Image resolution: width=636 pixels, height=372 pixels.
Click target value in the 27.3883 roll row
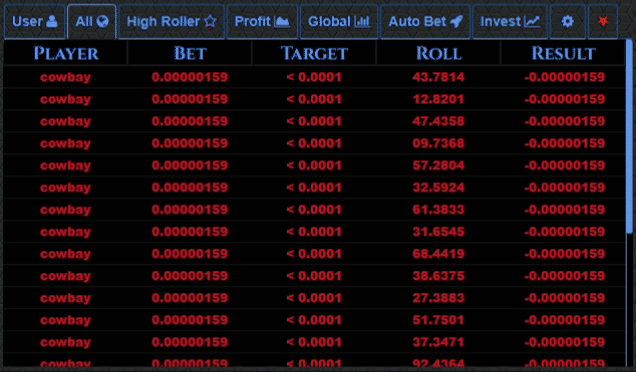(314, 298)
